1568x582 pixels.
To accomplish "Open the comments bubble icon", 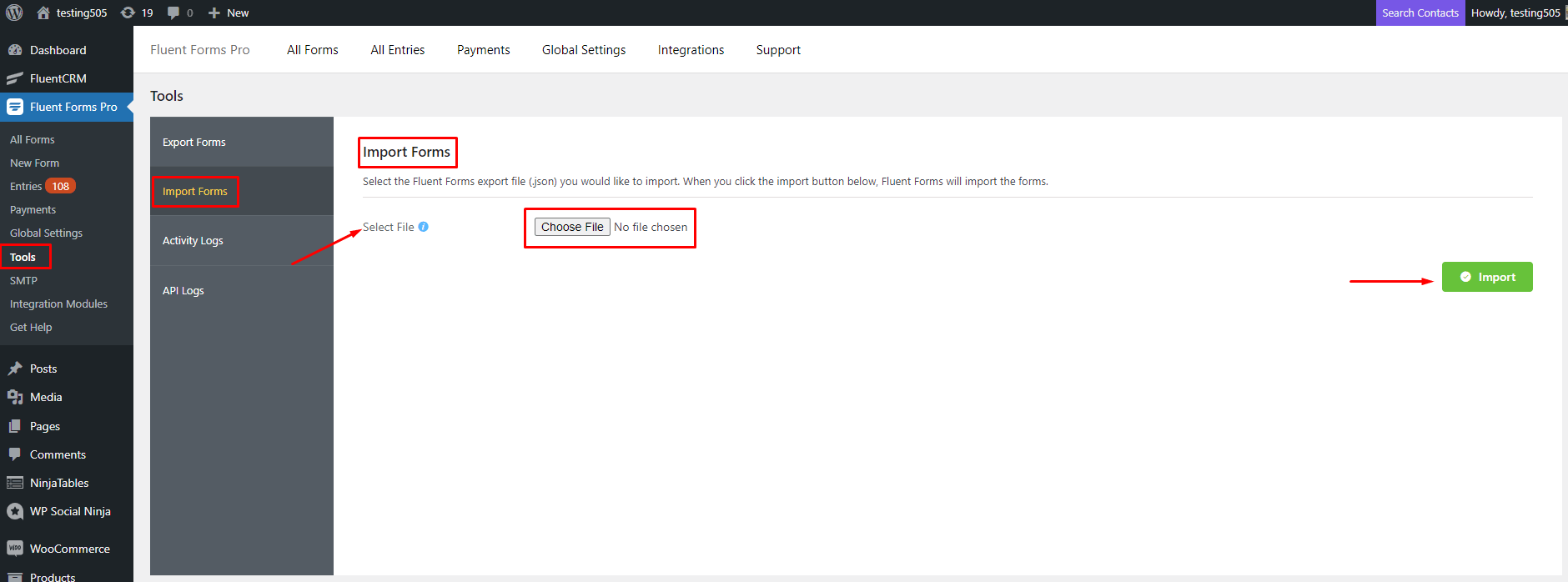I will click(173, 13).
